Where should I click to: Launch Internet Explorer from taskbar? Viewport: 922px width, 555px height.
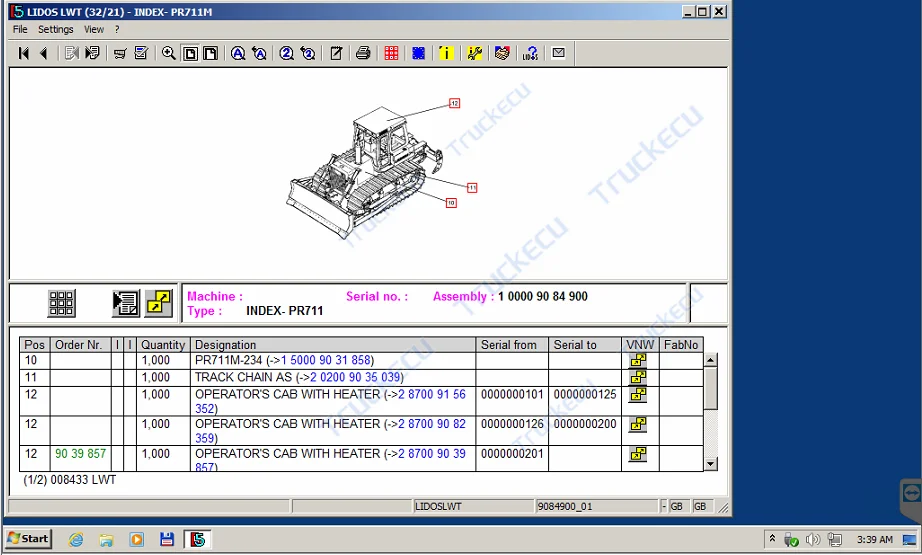tap(76, 539)
